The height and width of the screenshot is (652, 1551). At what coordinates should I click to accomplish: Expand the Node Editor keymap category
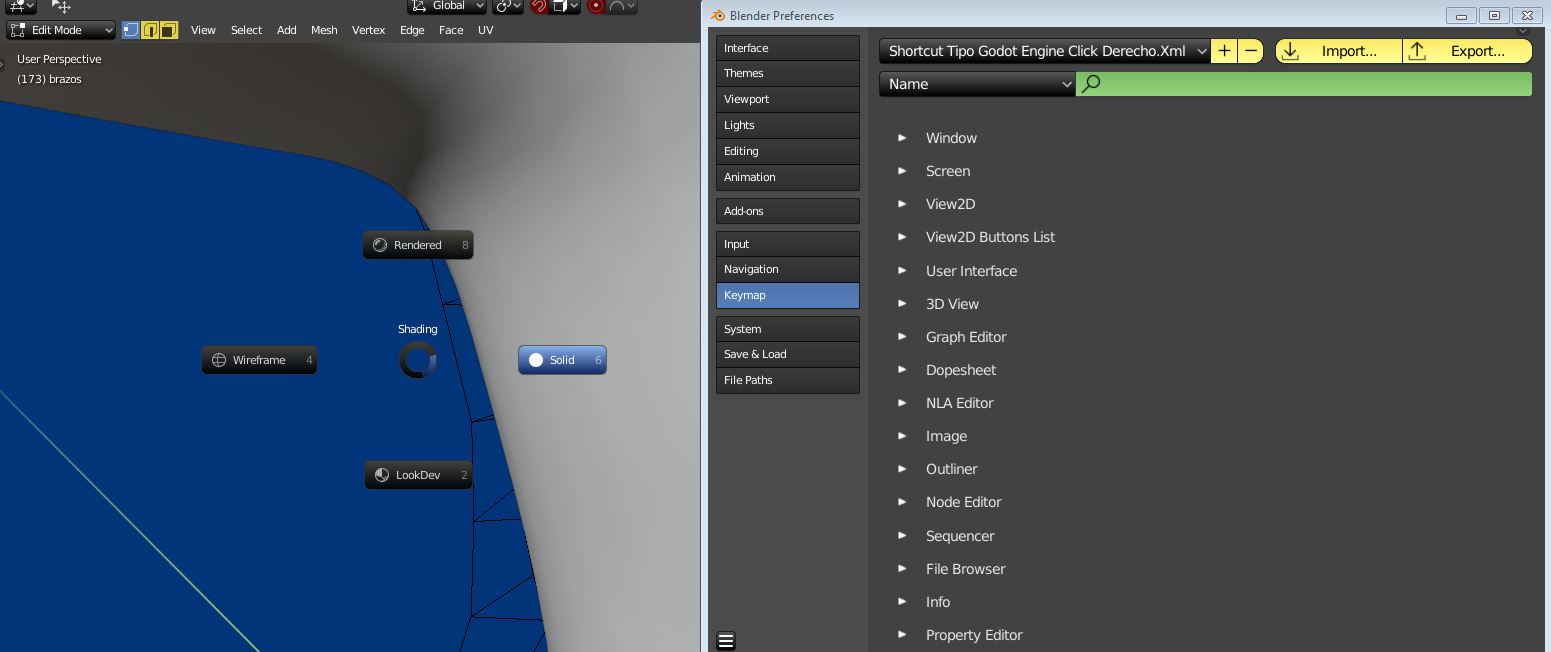[902, 502]
